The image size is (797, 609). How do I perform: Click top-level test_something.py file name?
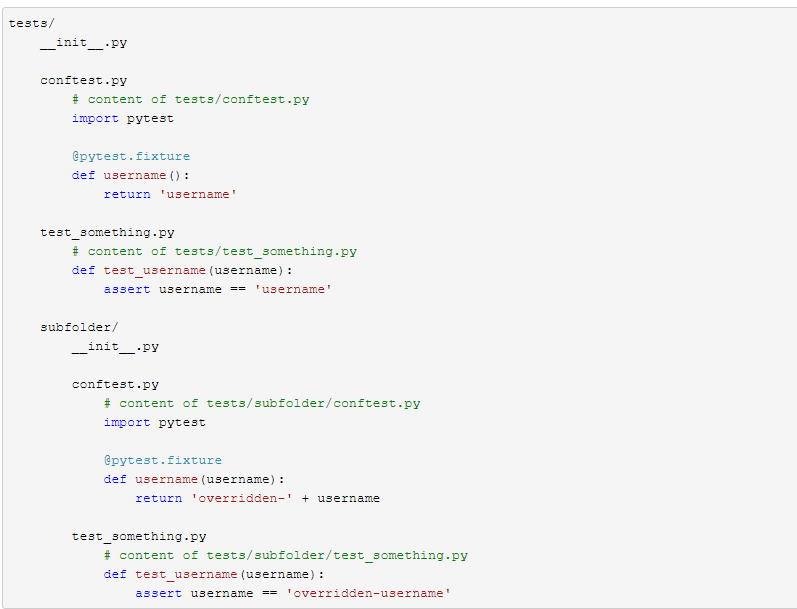click(107, 233)
